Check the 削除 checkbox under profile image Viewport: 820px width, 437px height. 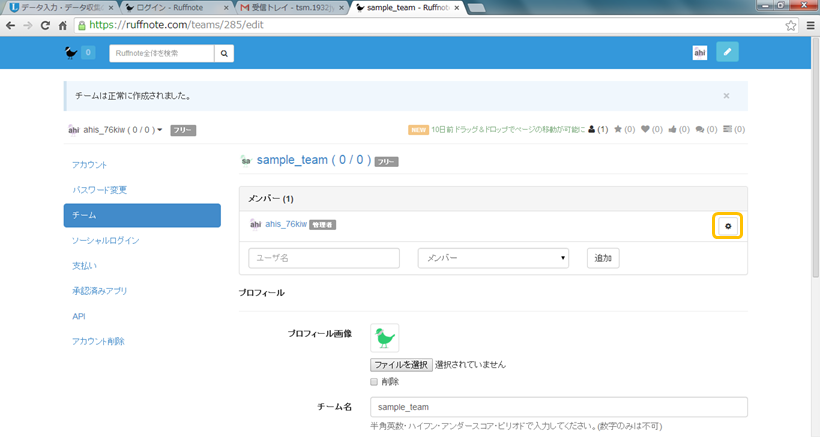click(x=375, y=381)
